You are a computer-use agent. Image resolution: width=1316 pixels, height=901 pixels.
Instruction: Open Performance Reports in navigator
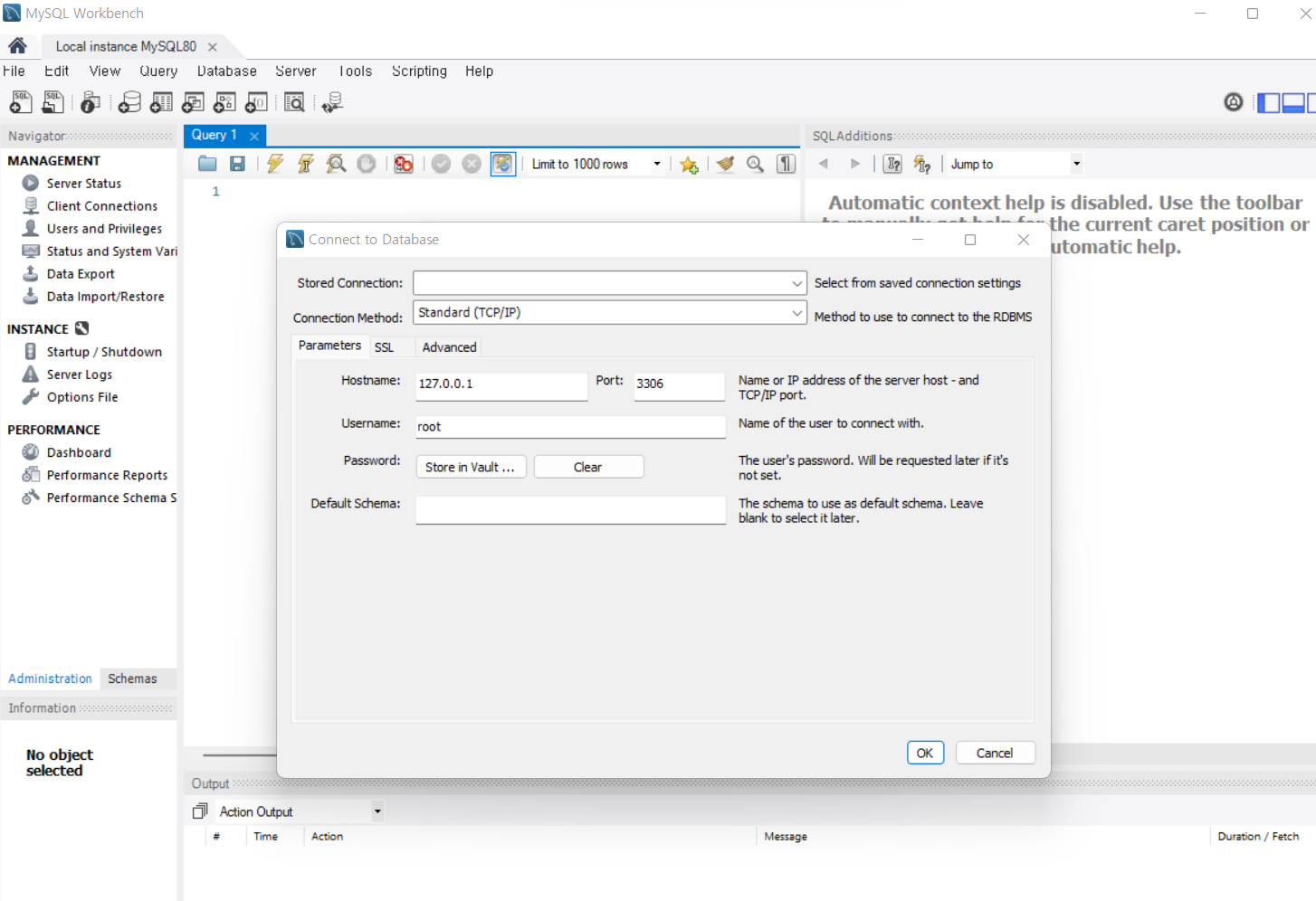point(107,475)
